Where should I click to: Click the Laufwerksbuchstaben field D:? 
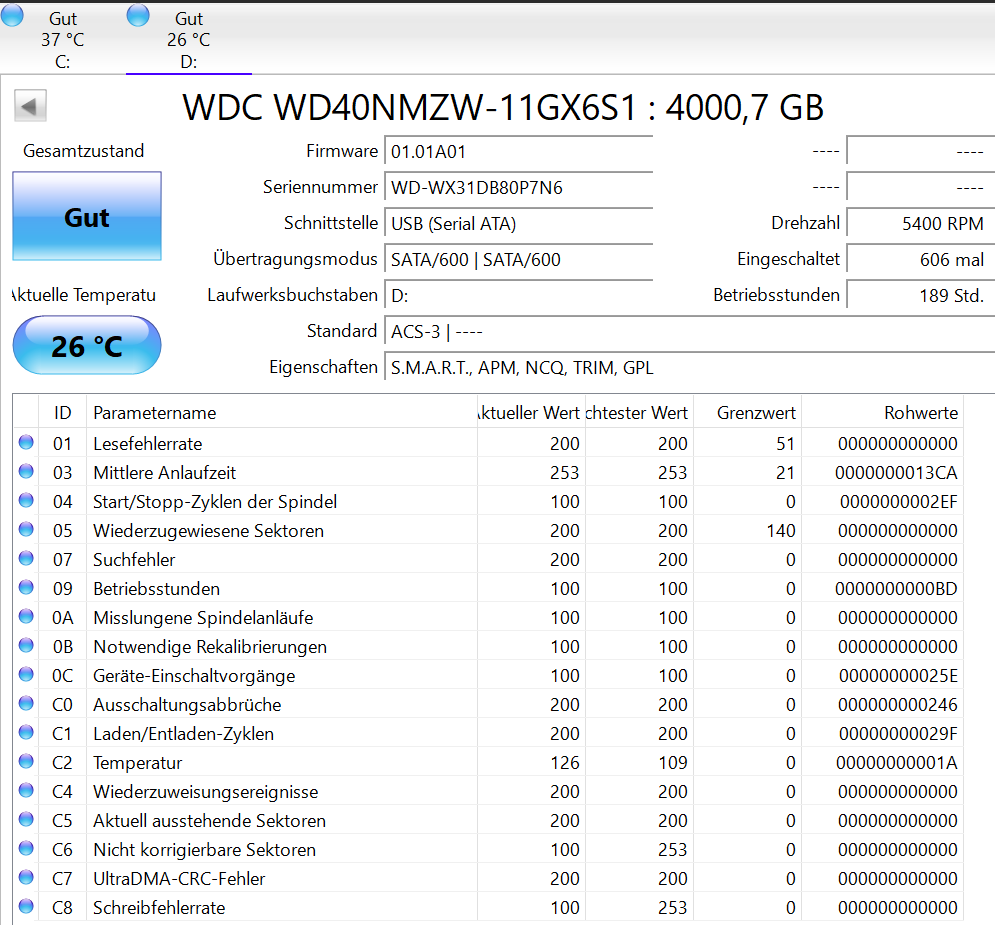click(x=518, y=296)
